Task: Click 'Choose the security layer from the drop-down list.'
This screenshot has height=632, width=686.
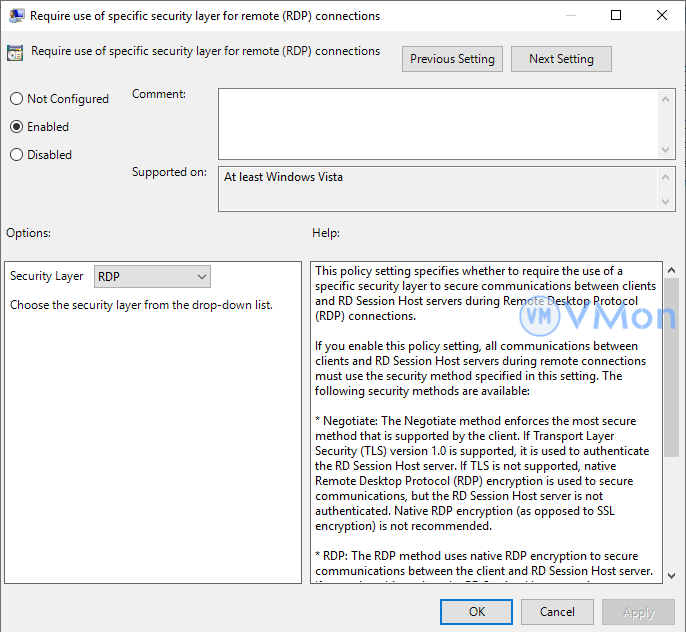Action: click(x=141, y=305)
